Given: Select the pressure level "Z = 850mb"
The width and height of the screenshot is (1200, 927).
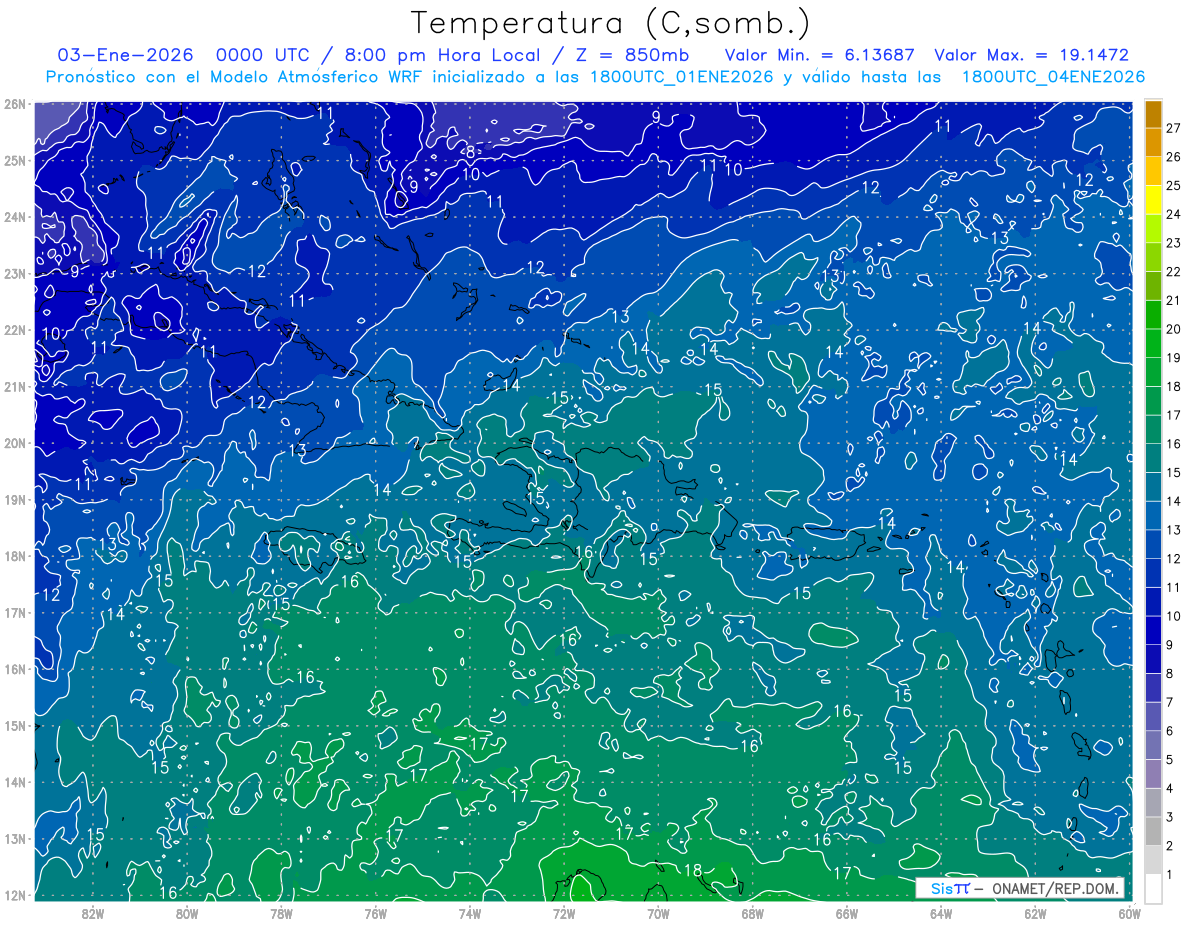Looking at the screenshot, I should 630,55.
